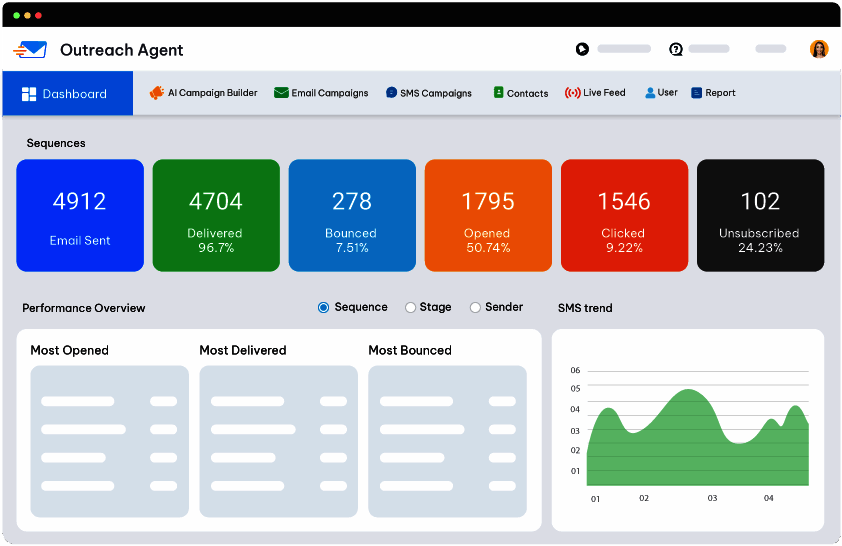Click the Most Bounced list panel
Screen dimensions: 842x546
447,441
